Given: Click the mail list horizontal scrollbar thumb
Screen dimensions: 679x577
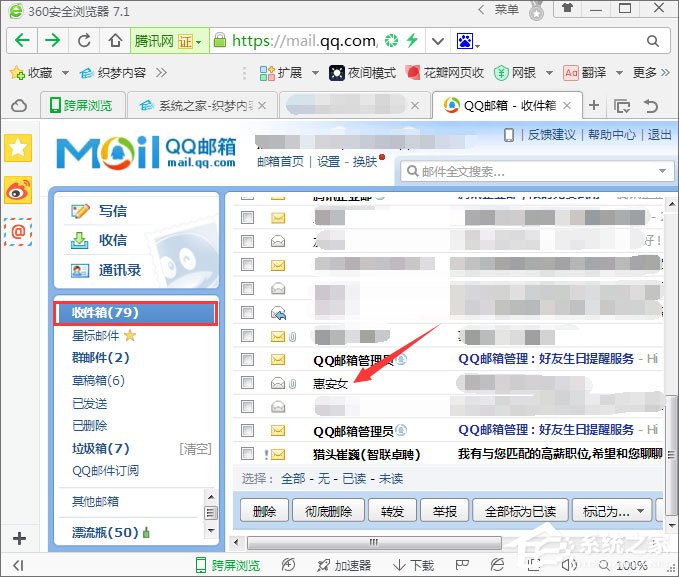Looking at the screenshot, I should click(x=374, y=542).
